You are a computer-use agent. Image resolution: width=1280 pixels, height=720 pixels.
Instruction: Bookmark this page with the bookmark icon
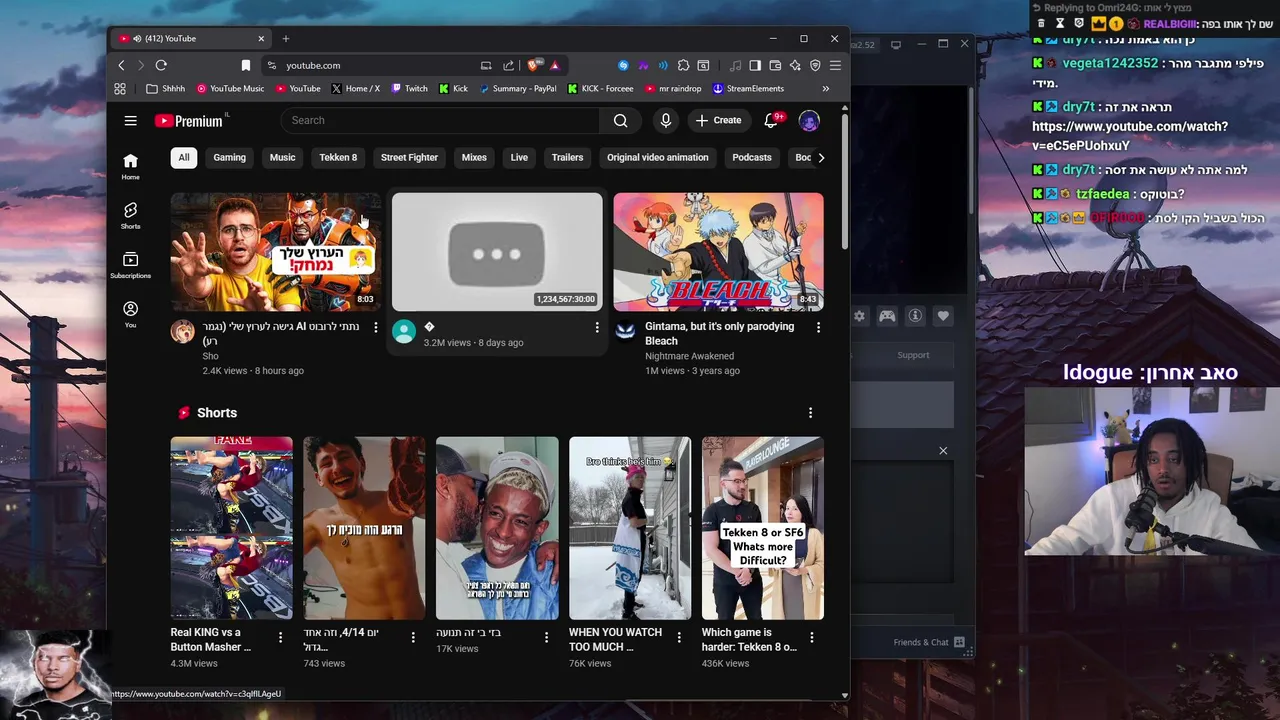coord(246,65)
